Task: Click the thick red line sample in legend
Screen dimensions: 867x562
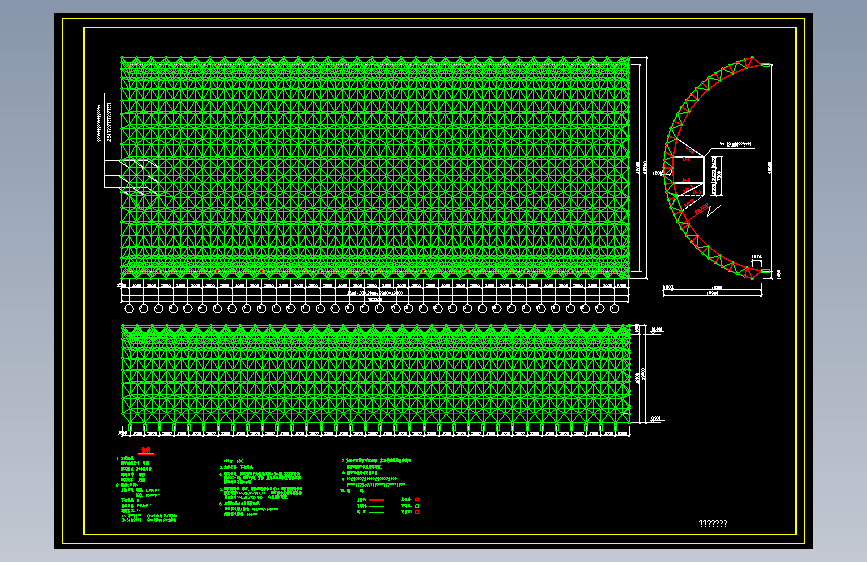Action: (376, 500)
